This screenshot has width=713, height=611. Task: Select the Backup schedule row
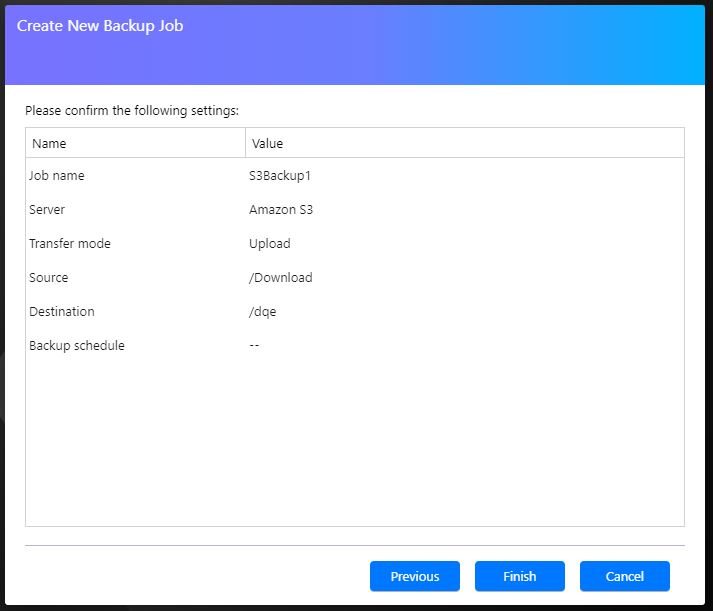pos(355,346)
